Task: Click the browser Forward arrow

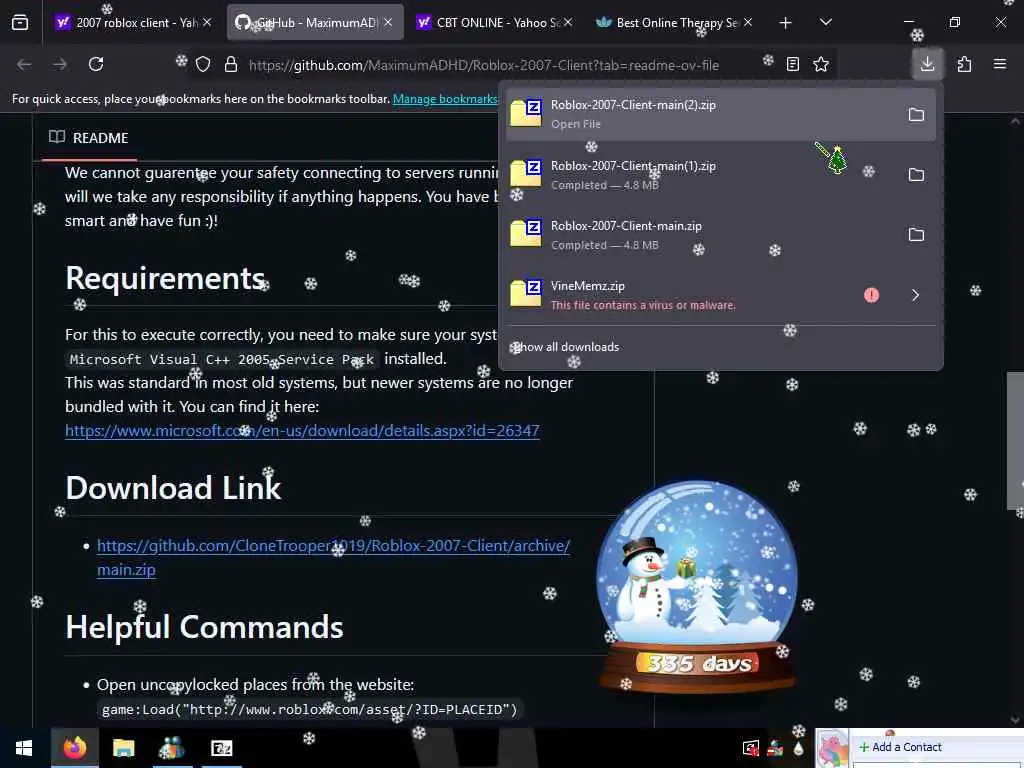Action: [60, 64]
